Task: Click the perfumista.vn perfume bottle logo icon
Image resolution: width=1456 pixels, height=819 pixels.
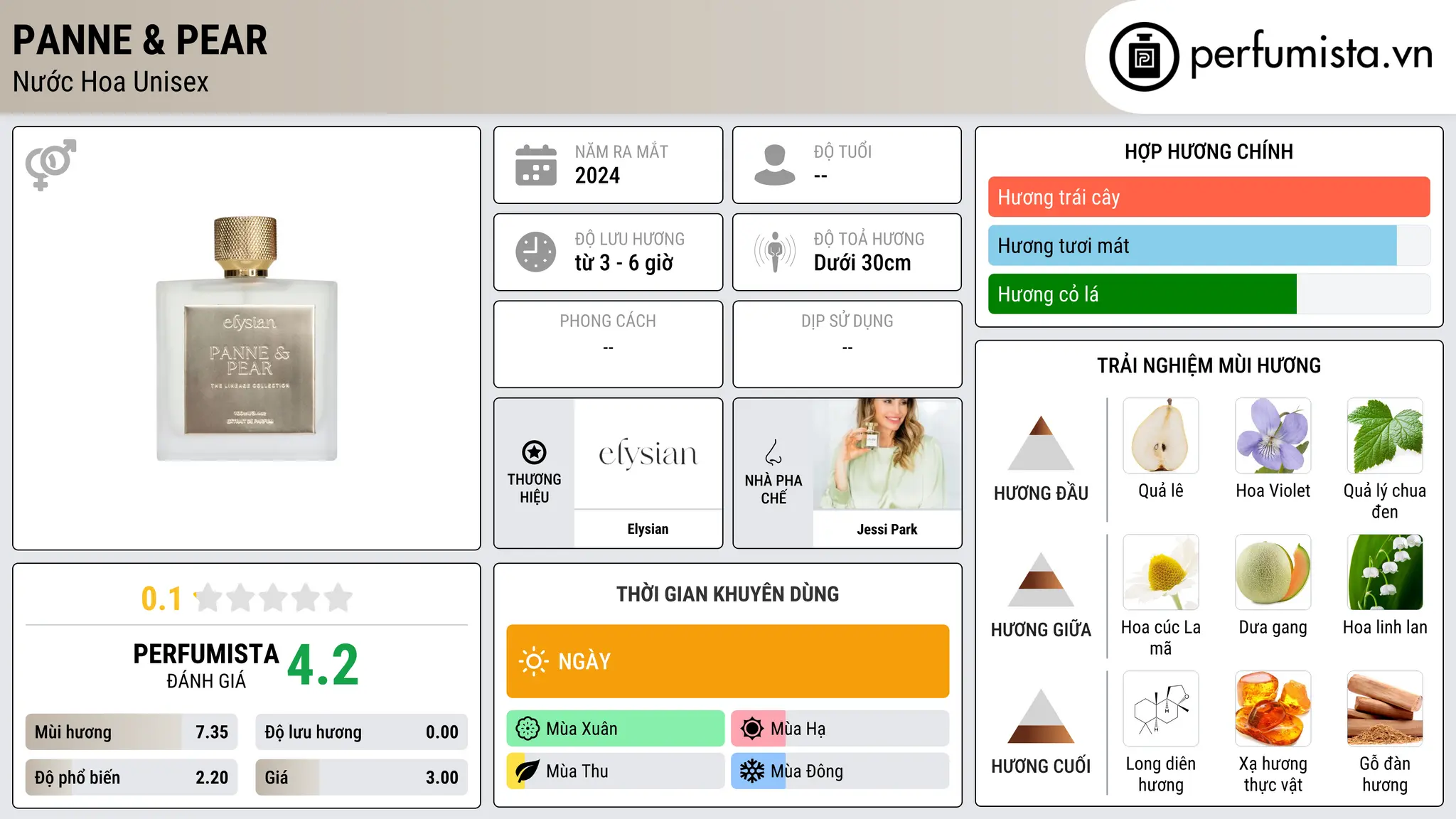Action: pyautogui.click(x=1144, y=57)
